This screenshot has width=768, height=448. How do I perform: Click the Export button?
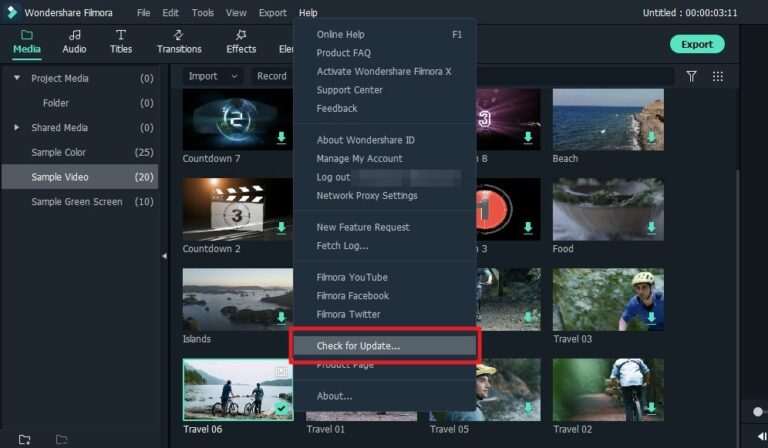tap(697, 44)
